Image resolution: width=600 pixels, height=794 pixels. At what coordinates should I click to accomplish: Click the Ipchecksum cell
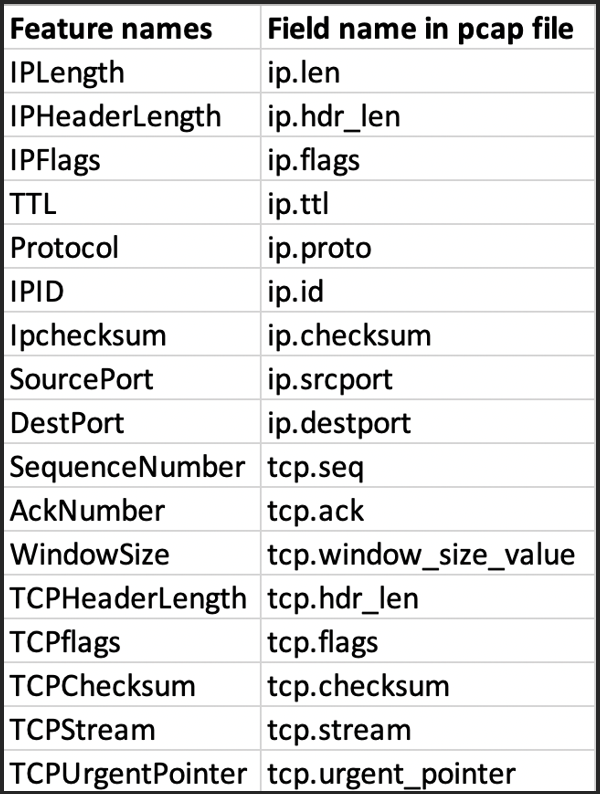coord(132,334)
